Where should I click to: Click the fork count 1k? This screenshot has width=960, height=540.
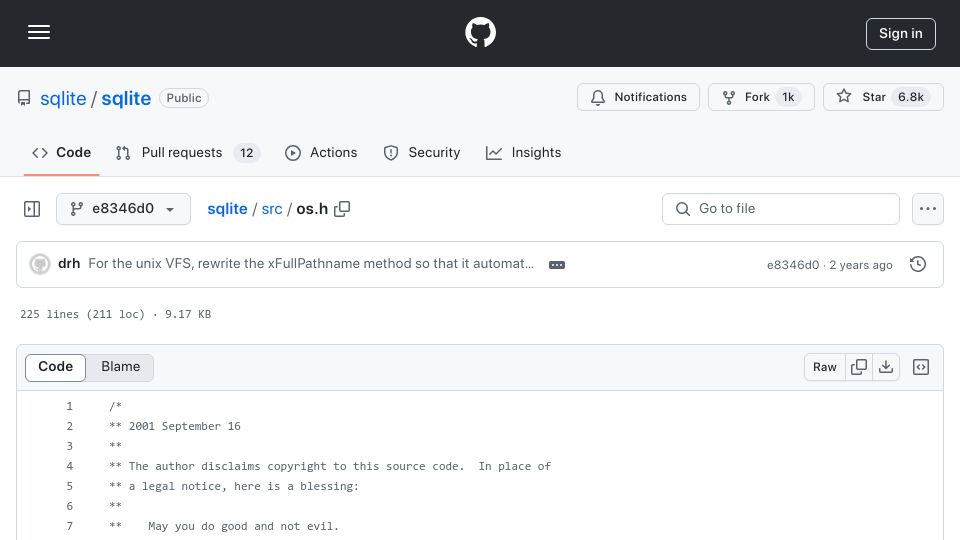788,97
